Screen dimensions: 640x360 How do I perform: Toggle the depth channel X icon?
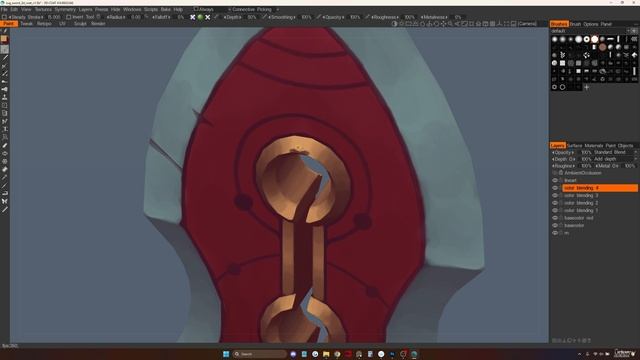tap(193, 17)
